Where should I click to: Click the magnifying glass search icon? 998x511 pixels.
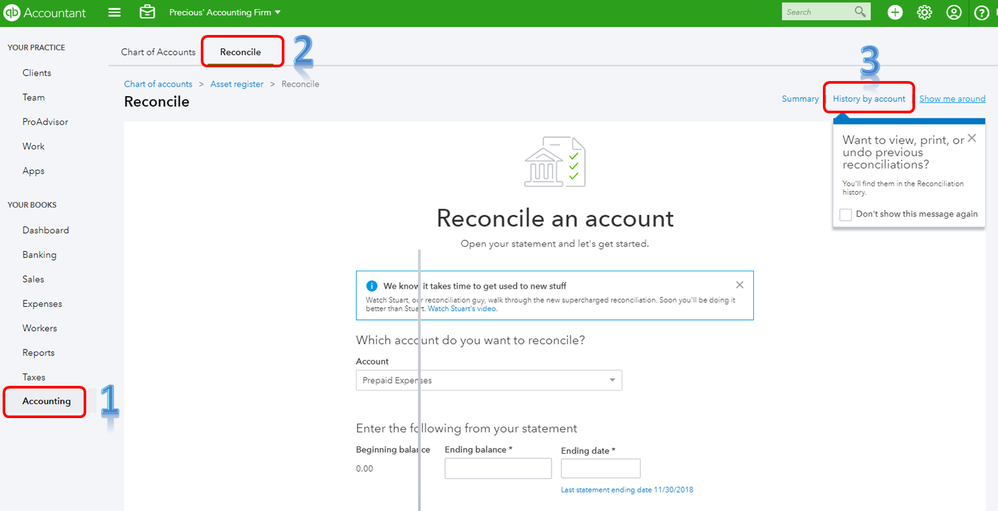(861, 12)
